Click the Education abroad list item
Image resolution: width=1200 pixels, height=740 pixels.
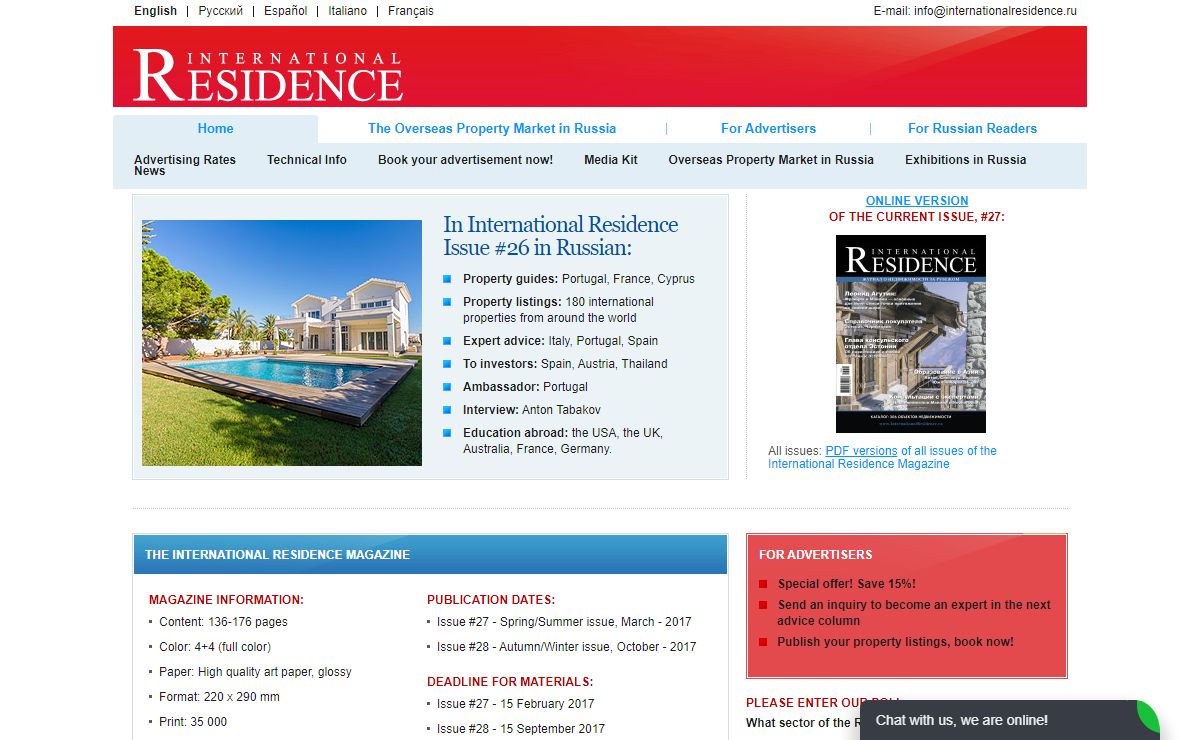tap(562, 441)
